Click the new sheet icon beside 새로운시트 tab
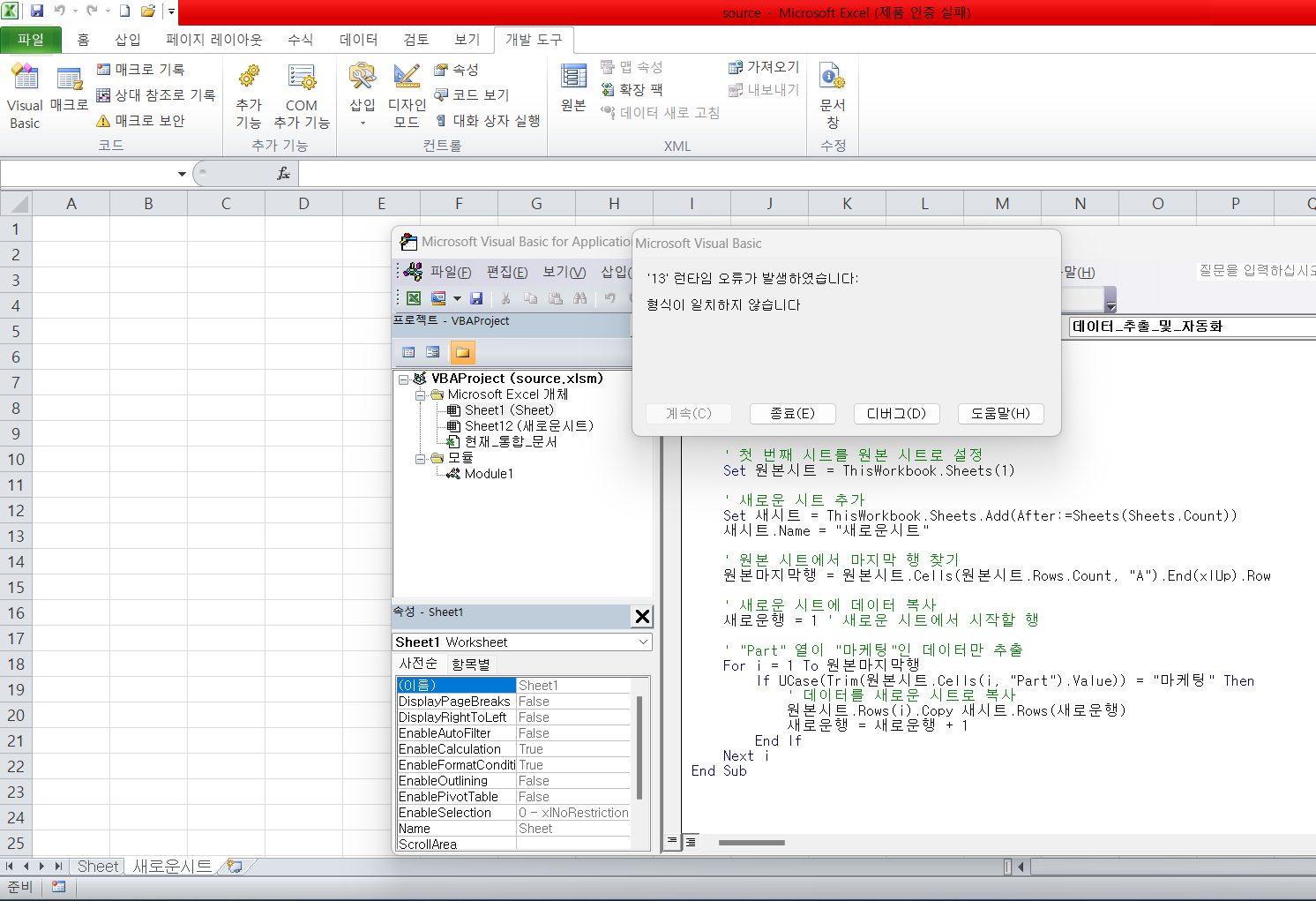The image size is (1316, 901). [234, 867]
